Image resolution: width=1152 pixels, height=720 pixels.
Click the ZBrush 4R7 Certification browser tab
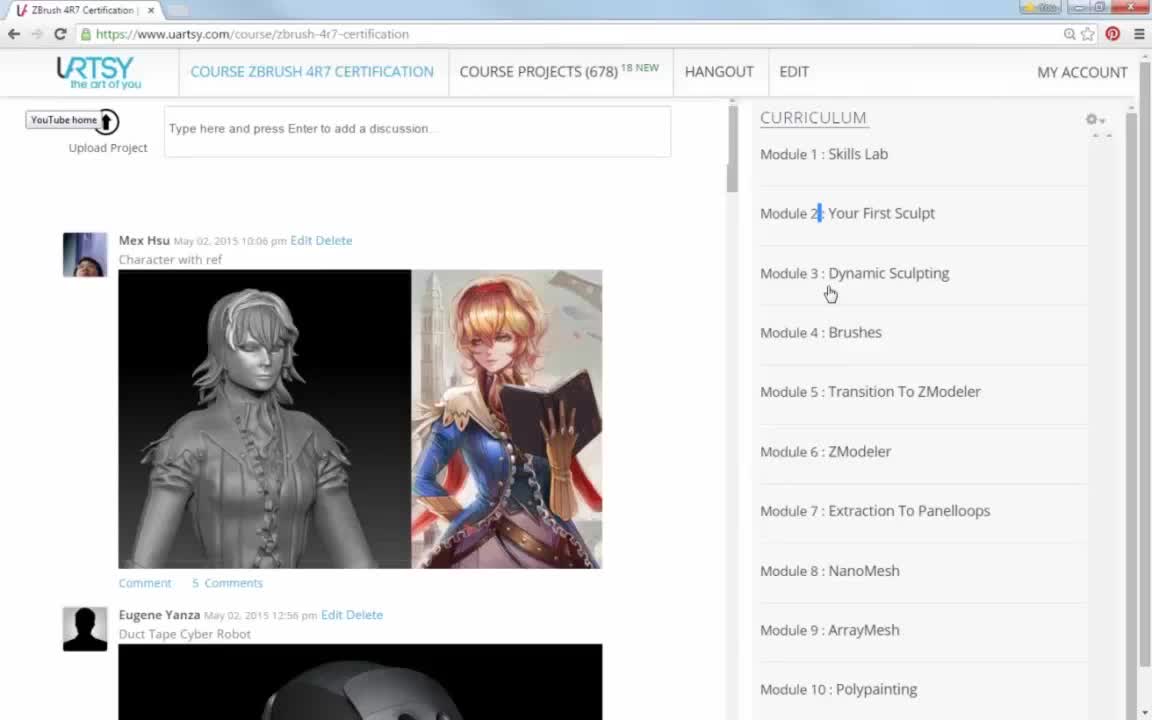point(82,10)
